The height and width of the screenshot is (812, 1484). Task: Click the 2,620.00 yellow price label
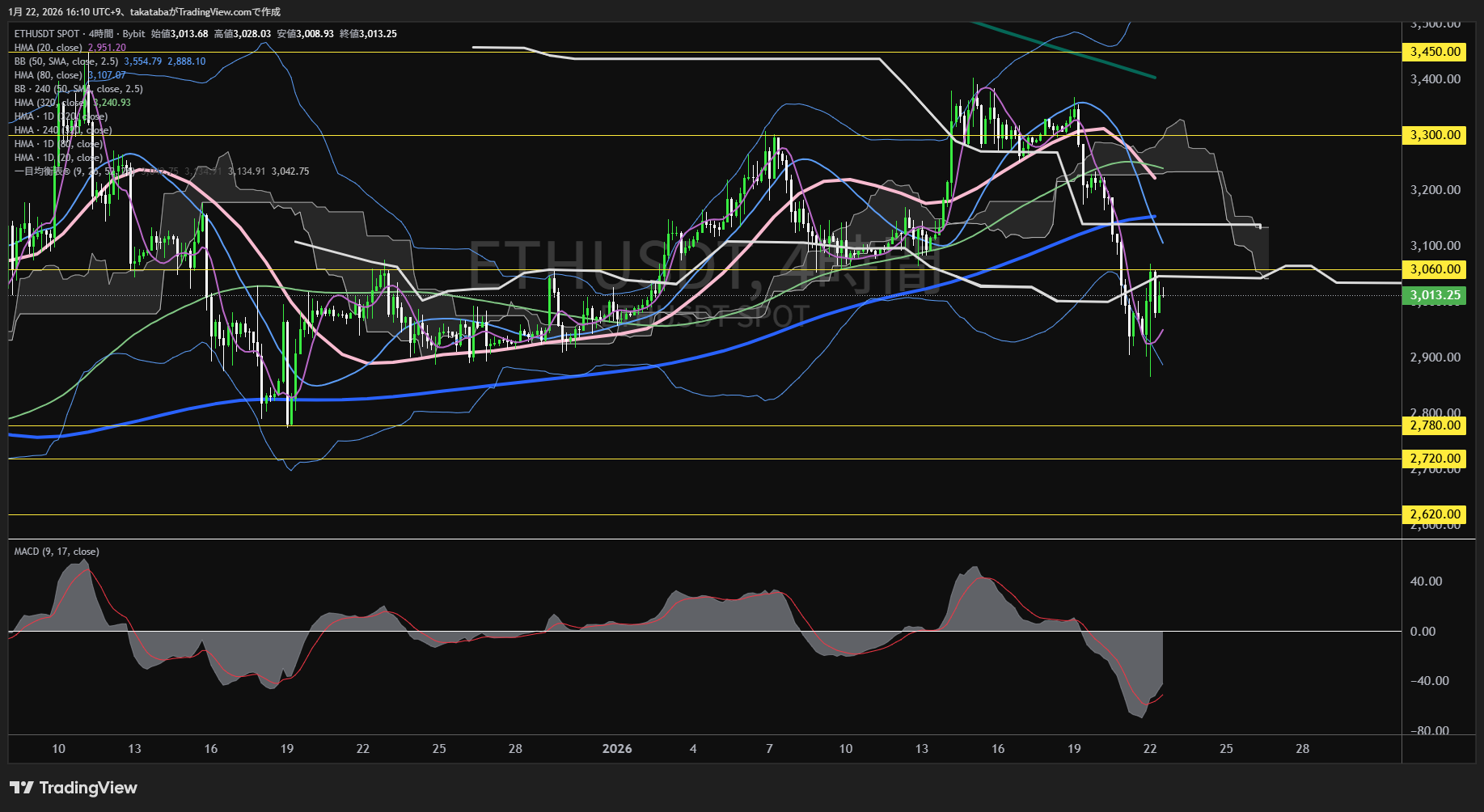coord(1435,514)
